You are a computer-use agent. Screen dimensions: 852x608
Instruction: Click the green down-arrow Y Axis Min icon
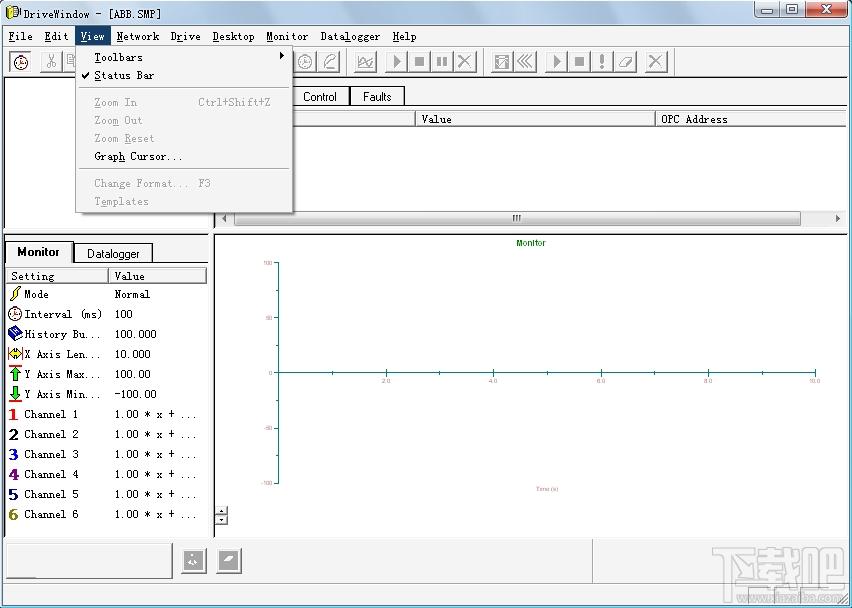pos(15,394)
